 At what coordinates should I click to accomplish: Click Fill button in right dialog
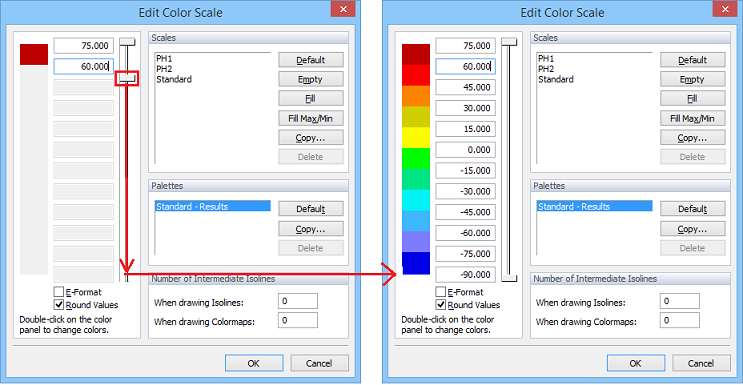[693, 99]
